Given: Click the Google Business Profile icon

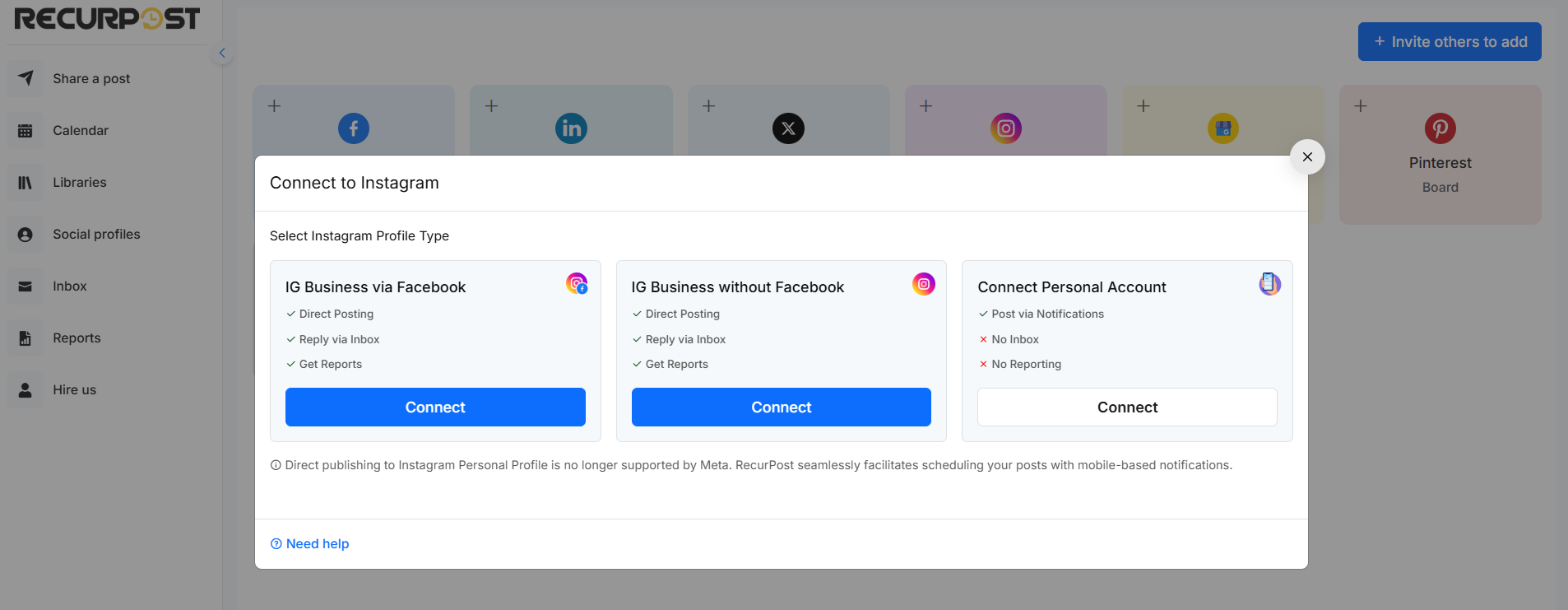Looking at the screenshot, I should click(1223, 128).
